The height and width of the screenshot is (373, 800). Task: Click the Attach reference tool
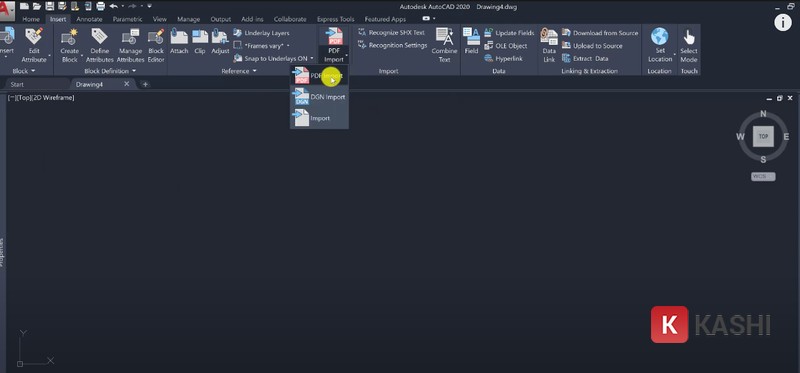pos(179,41)
